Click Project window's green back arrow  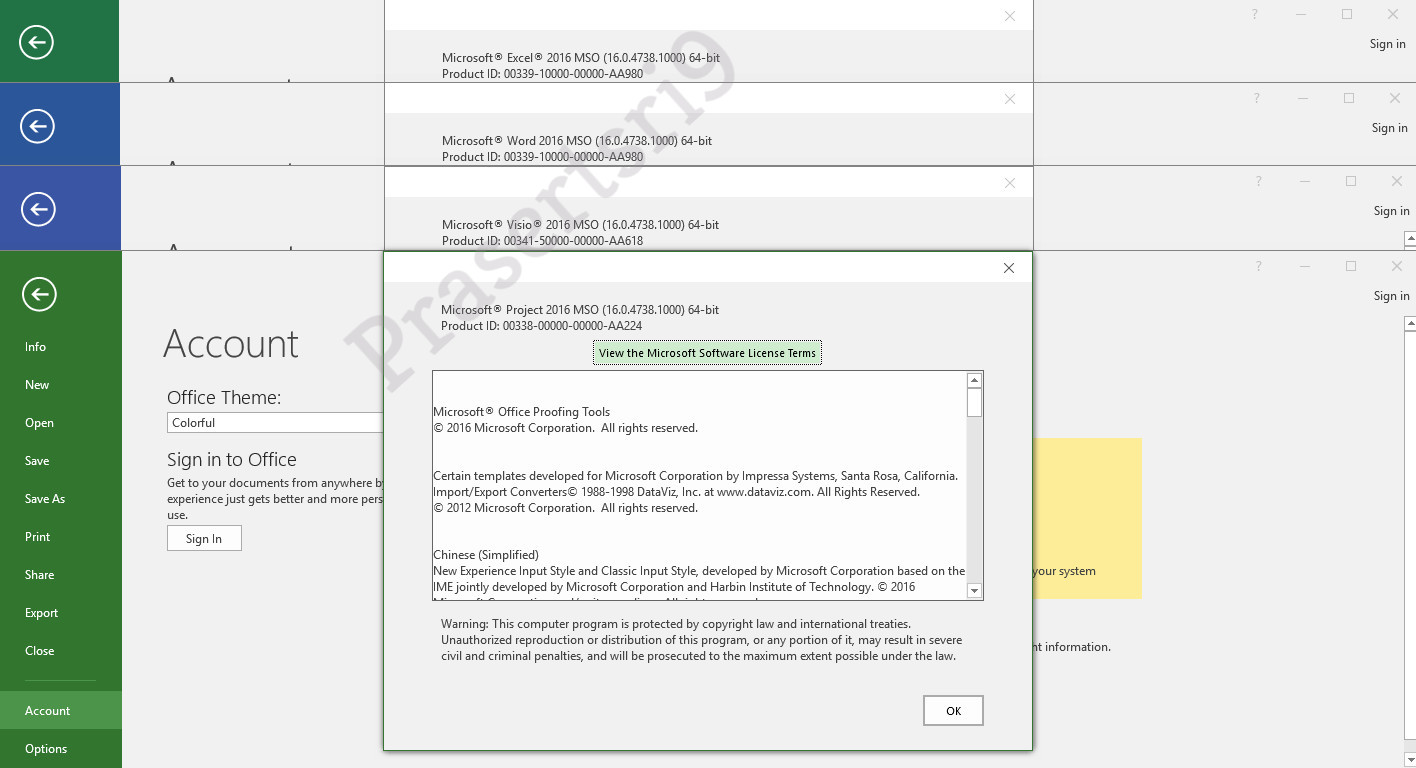tap(38, 294)
